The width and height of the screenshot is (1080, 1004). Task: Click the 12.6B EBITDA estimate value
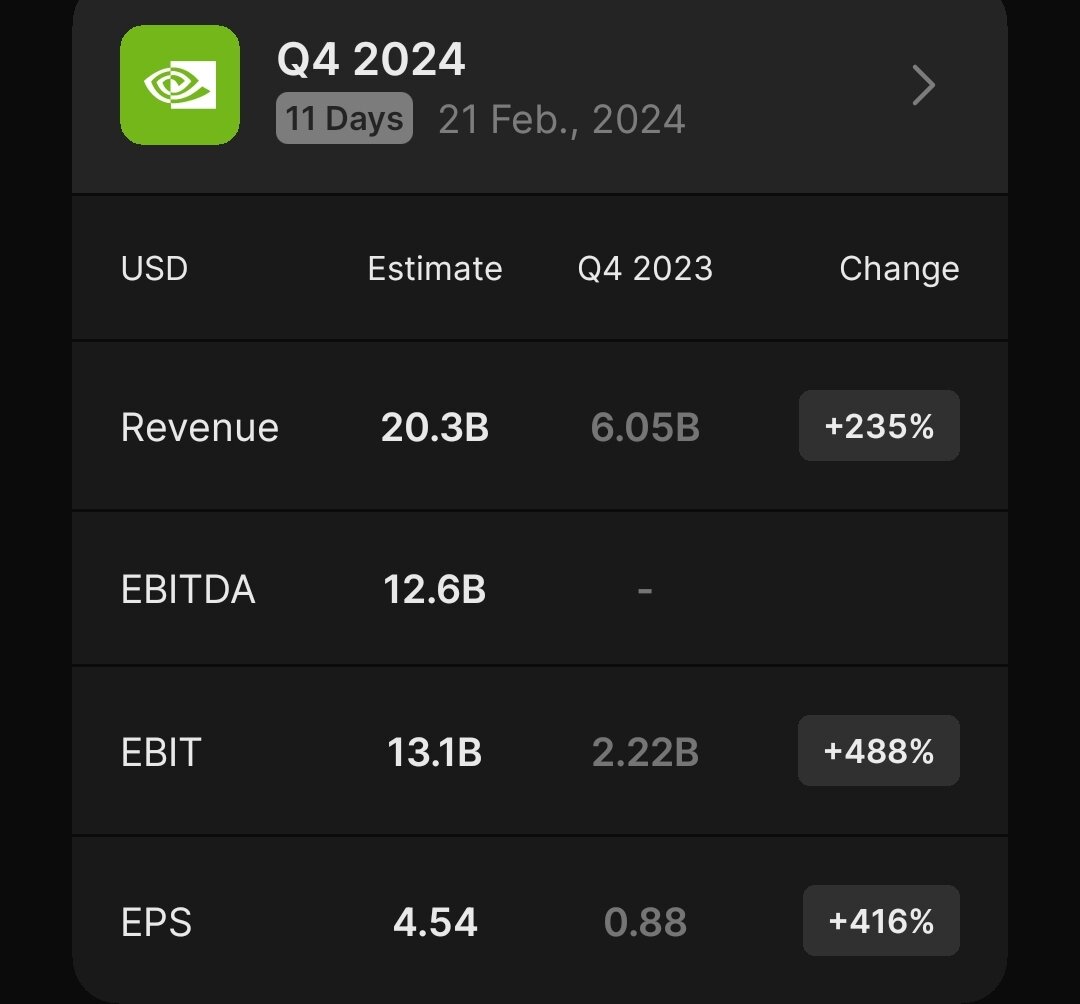click(x=435, y=590)
